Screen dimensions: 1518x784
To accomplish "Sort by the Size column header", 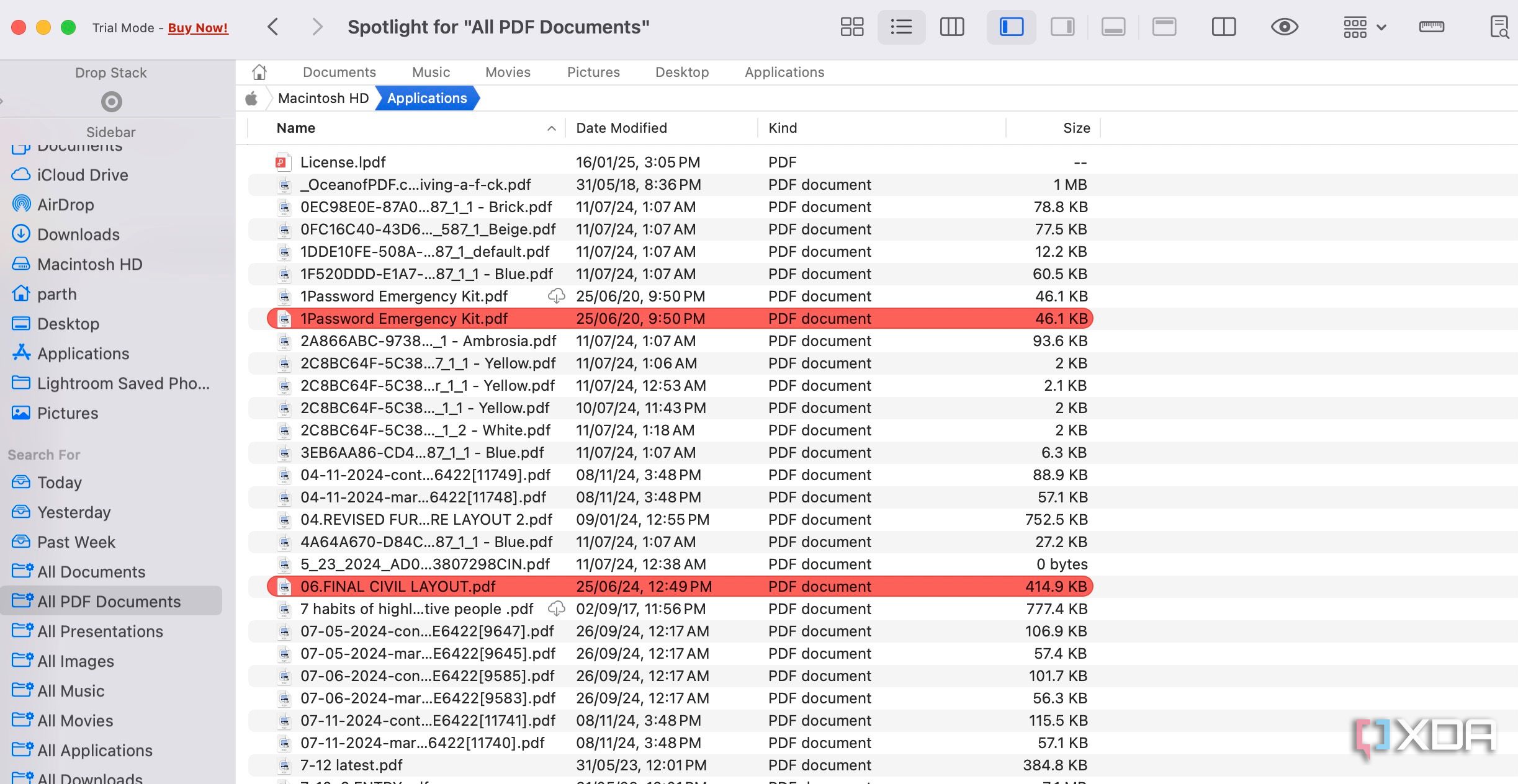I will [x=1076, y=128].
